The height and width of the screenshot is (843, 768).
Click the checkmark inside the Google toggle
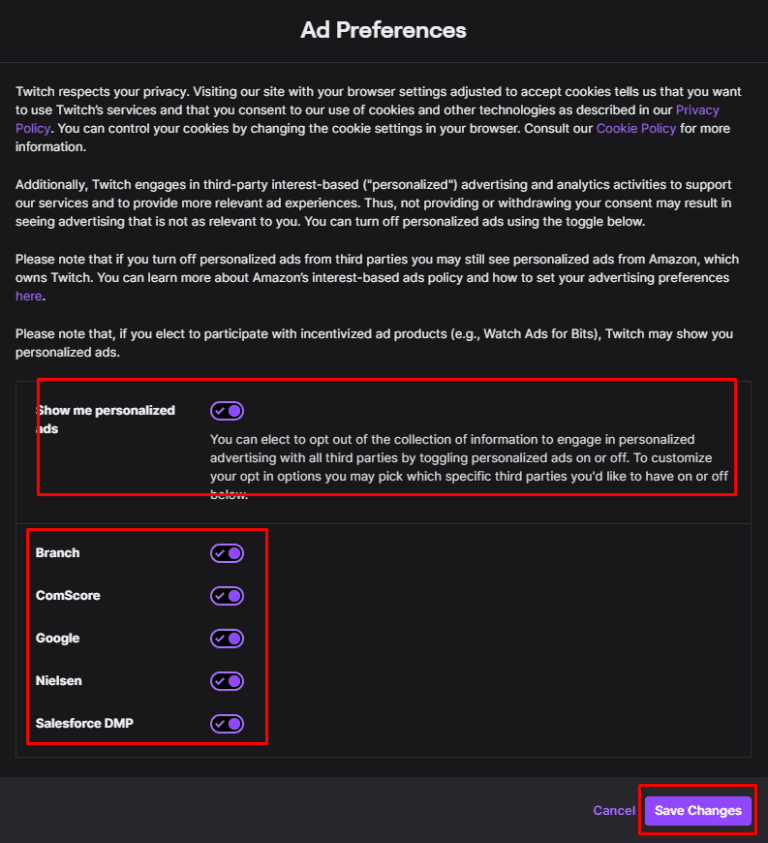click(x=222, y=638)
